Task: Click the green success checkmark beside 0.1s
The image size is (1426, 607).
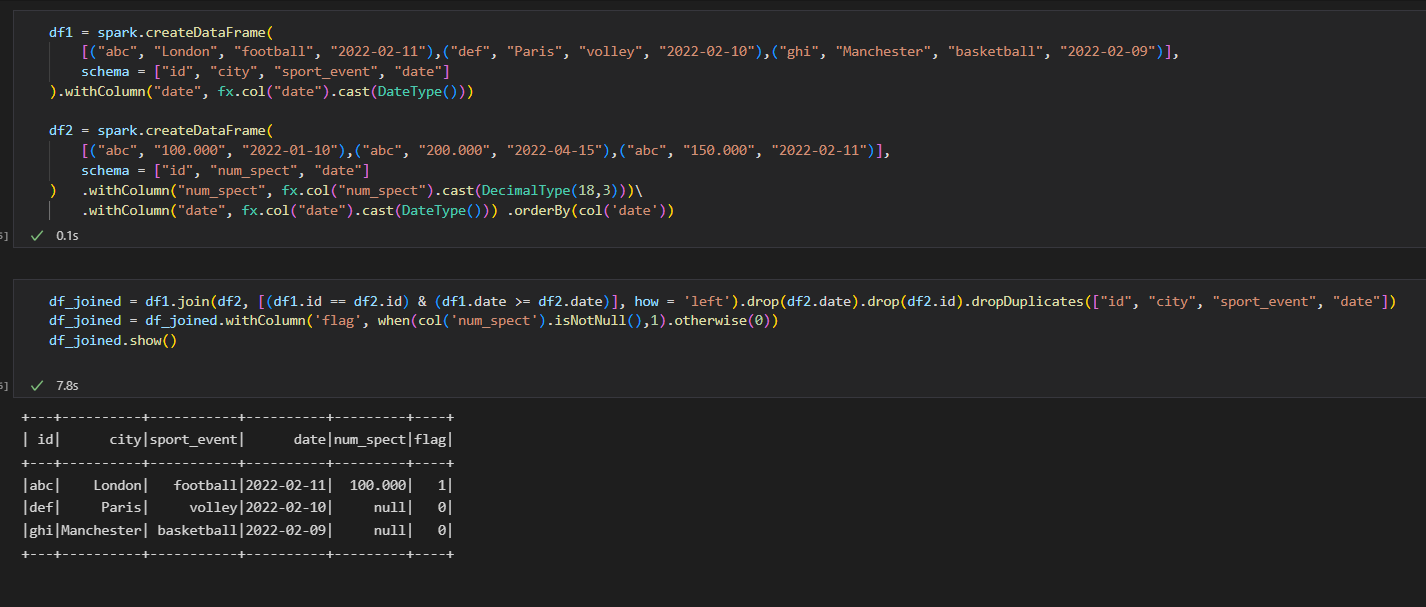Action: 37,236
